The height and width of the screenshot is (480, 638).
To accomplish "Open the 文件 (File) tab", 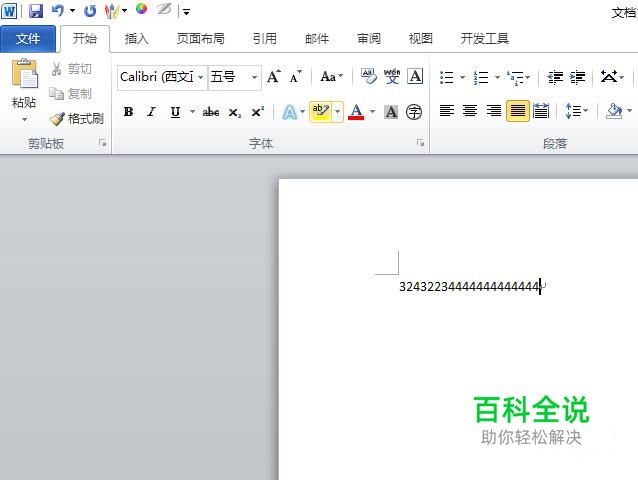I will tap(28, 39).
